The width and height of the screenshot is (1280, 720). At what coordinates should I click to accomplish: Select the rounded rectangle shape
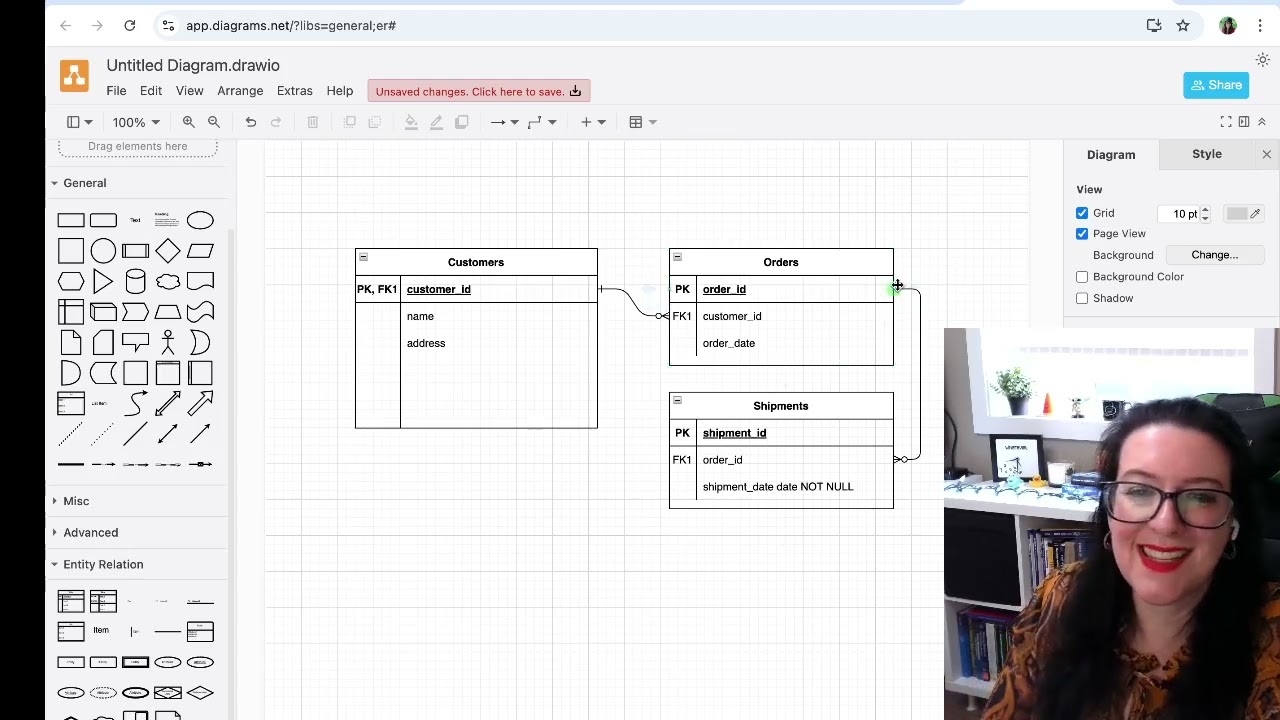point(103,220)
